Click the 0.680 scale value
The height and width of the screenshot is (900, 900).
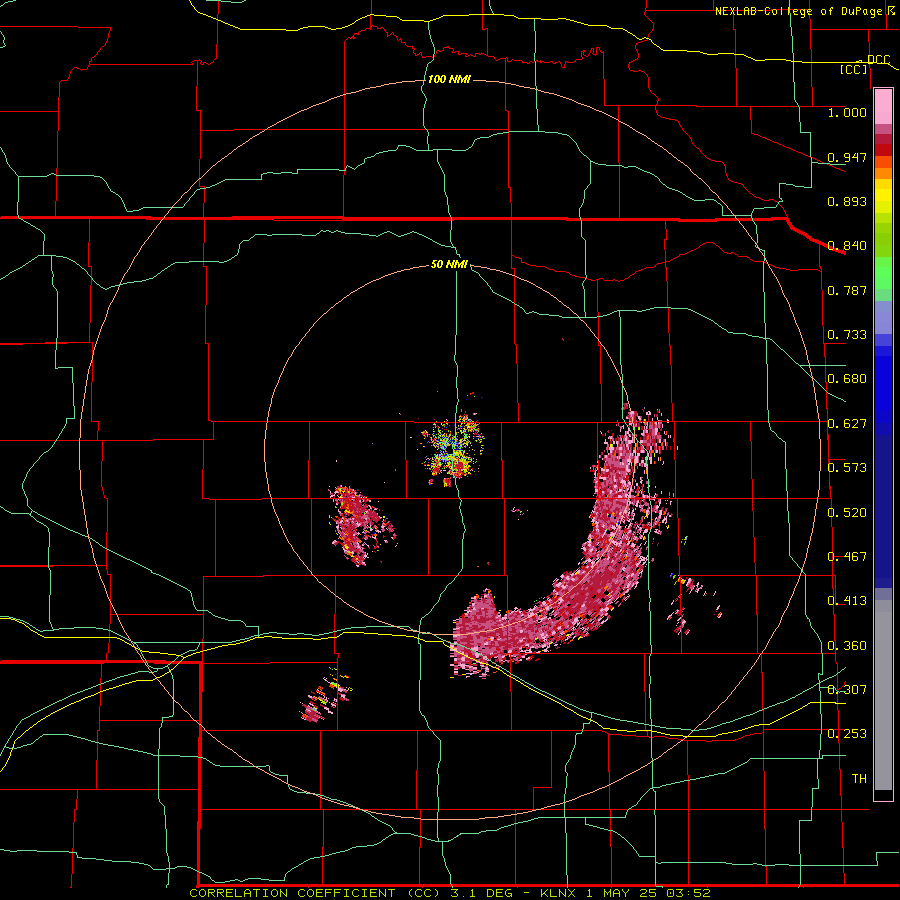click(847, 379)
